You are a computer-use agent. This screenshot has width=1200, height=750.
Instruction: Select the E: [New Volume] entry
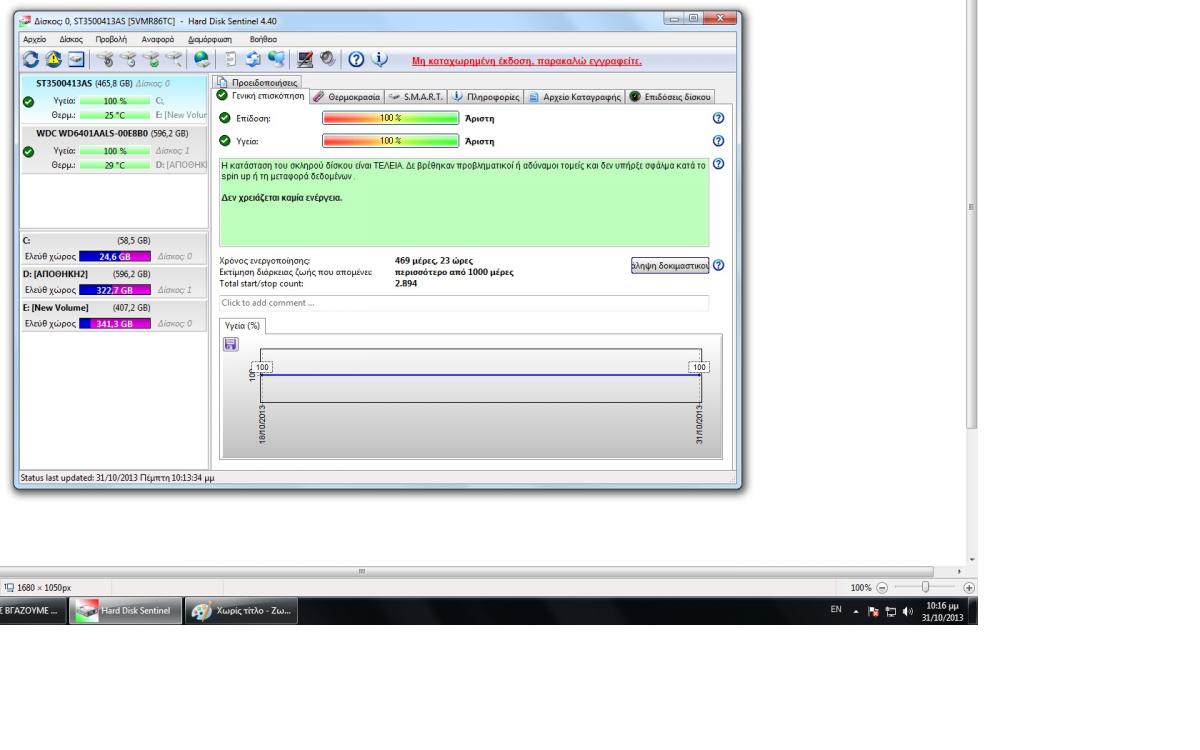113,315
